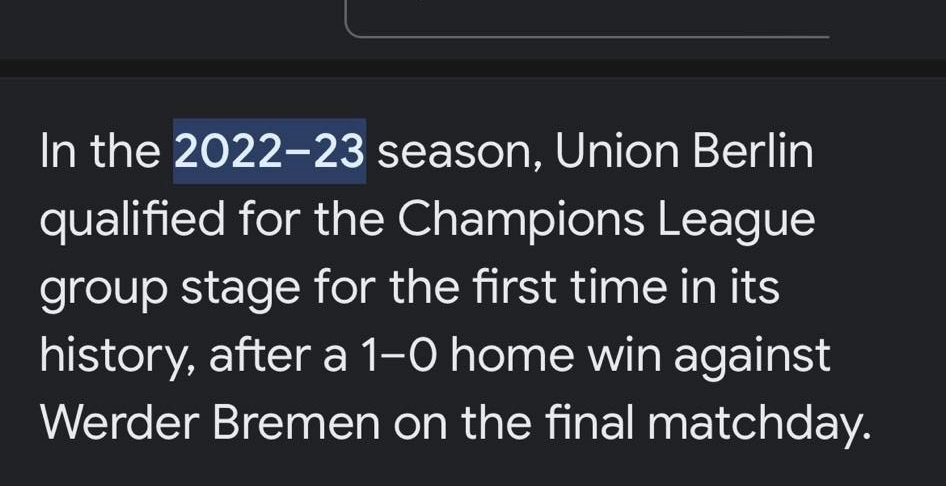Click the words "Union Berlin"
946x486 pixels.
click(684, 152)
